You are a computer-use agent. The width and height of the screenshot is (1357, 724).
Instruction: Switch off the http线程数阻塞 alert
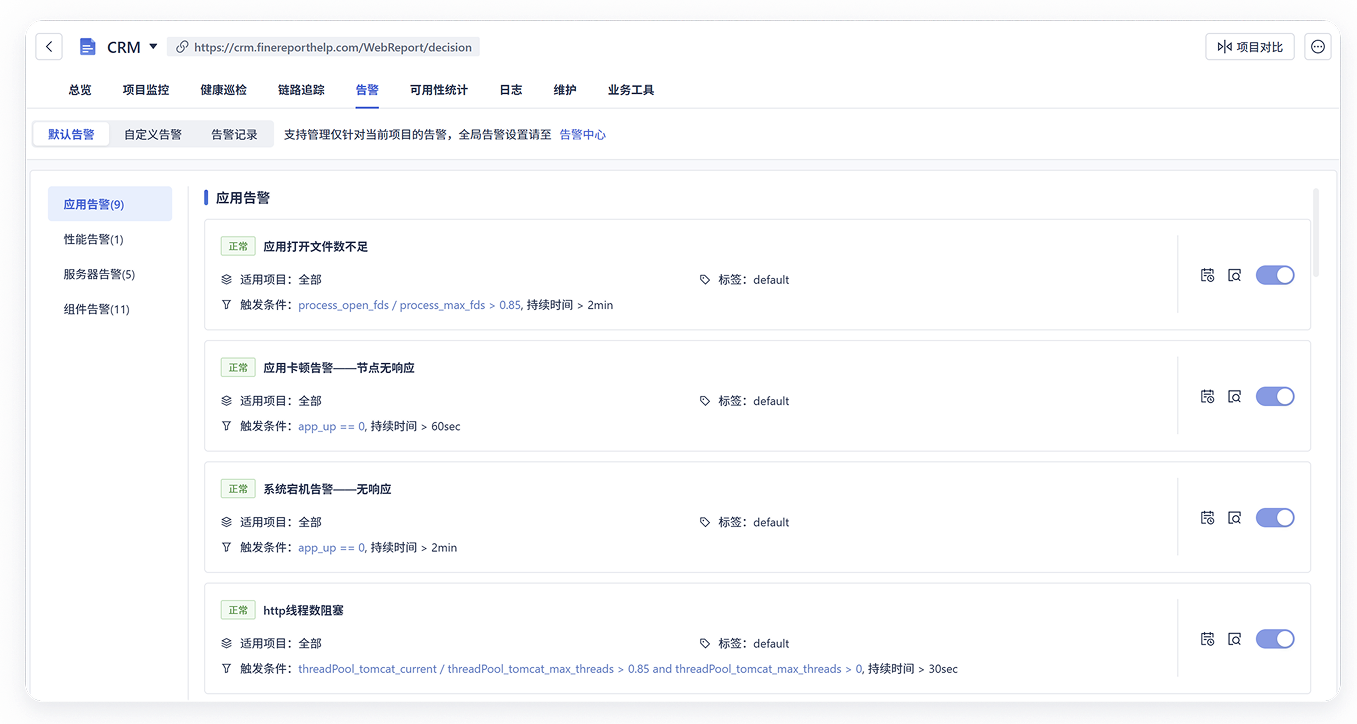[x=1275, y=639]
